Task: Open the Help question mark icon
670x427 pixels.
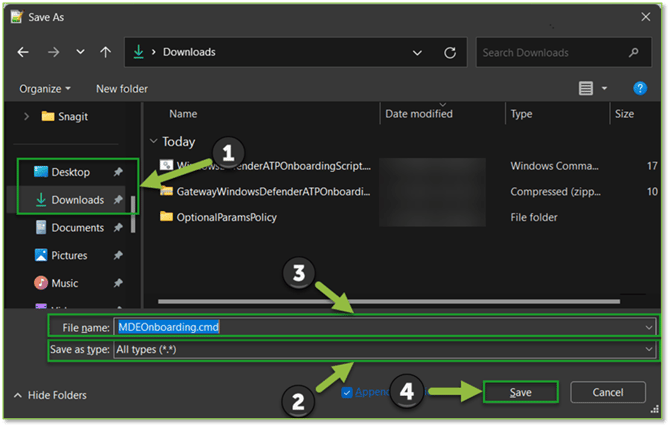Action: coord(640,89)
